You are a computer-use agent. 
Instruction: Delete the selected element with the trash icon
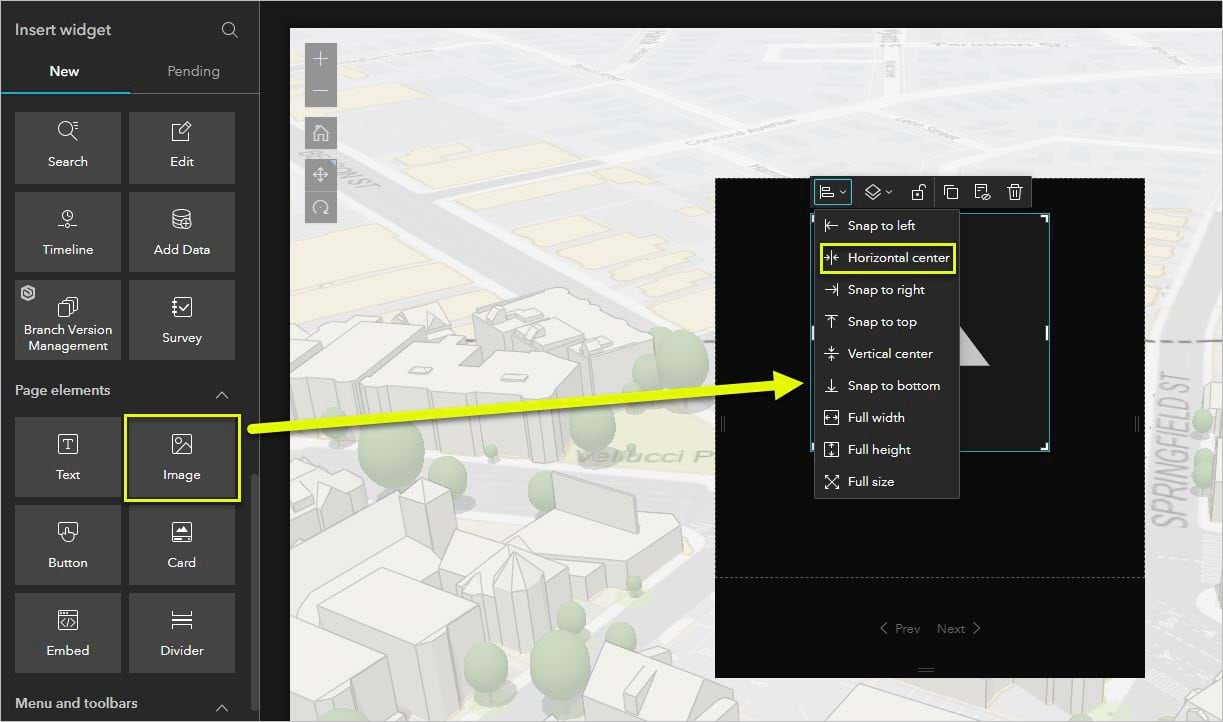click(1015, 192)
